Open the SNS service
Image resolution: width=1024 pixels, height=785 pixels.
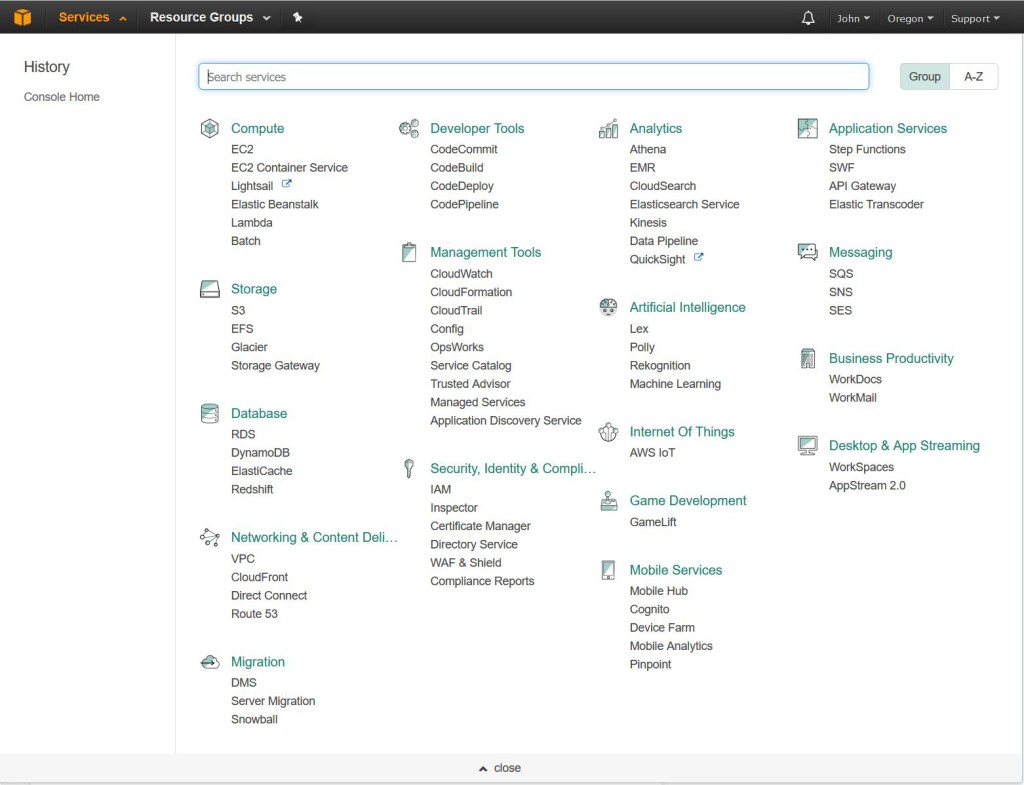[x=840, y=292]
